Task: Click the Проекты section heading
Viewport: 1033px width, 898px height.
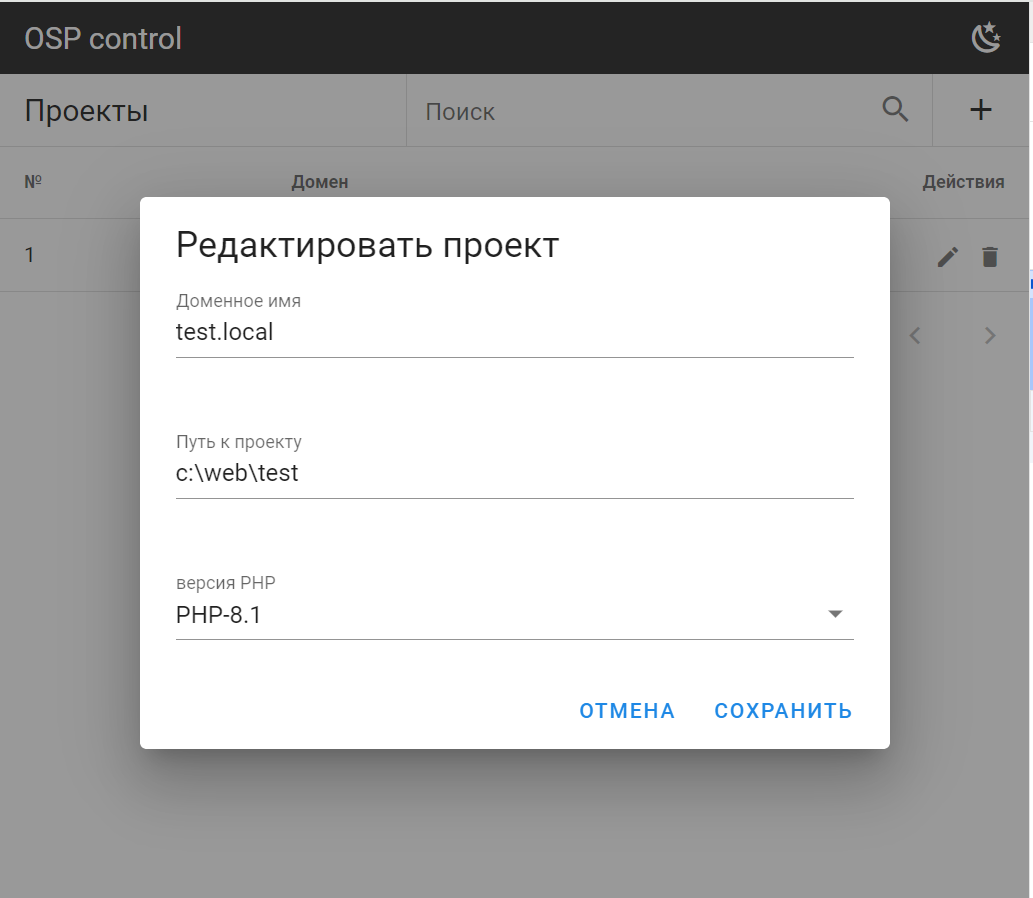Action: [86, 111]
